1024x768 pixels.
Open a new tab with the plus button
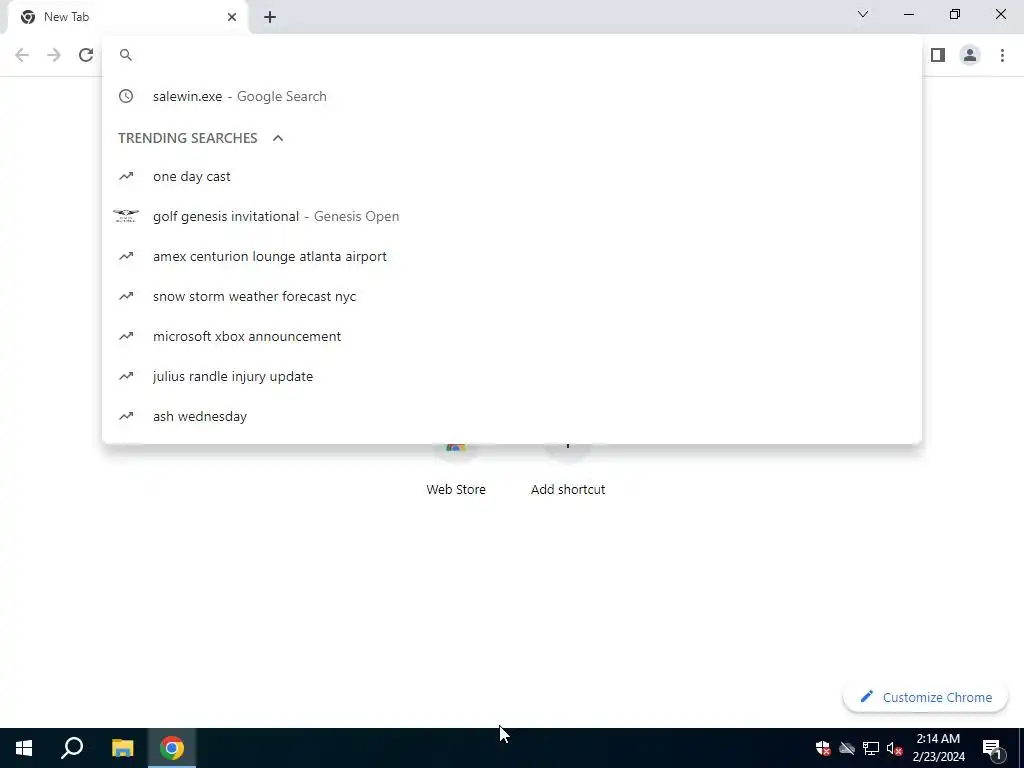(x=270, y=17)
